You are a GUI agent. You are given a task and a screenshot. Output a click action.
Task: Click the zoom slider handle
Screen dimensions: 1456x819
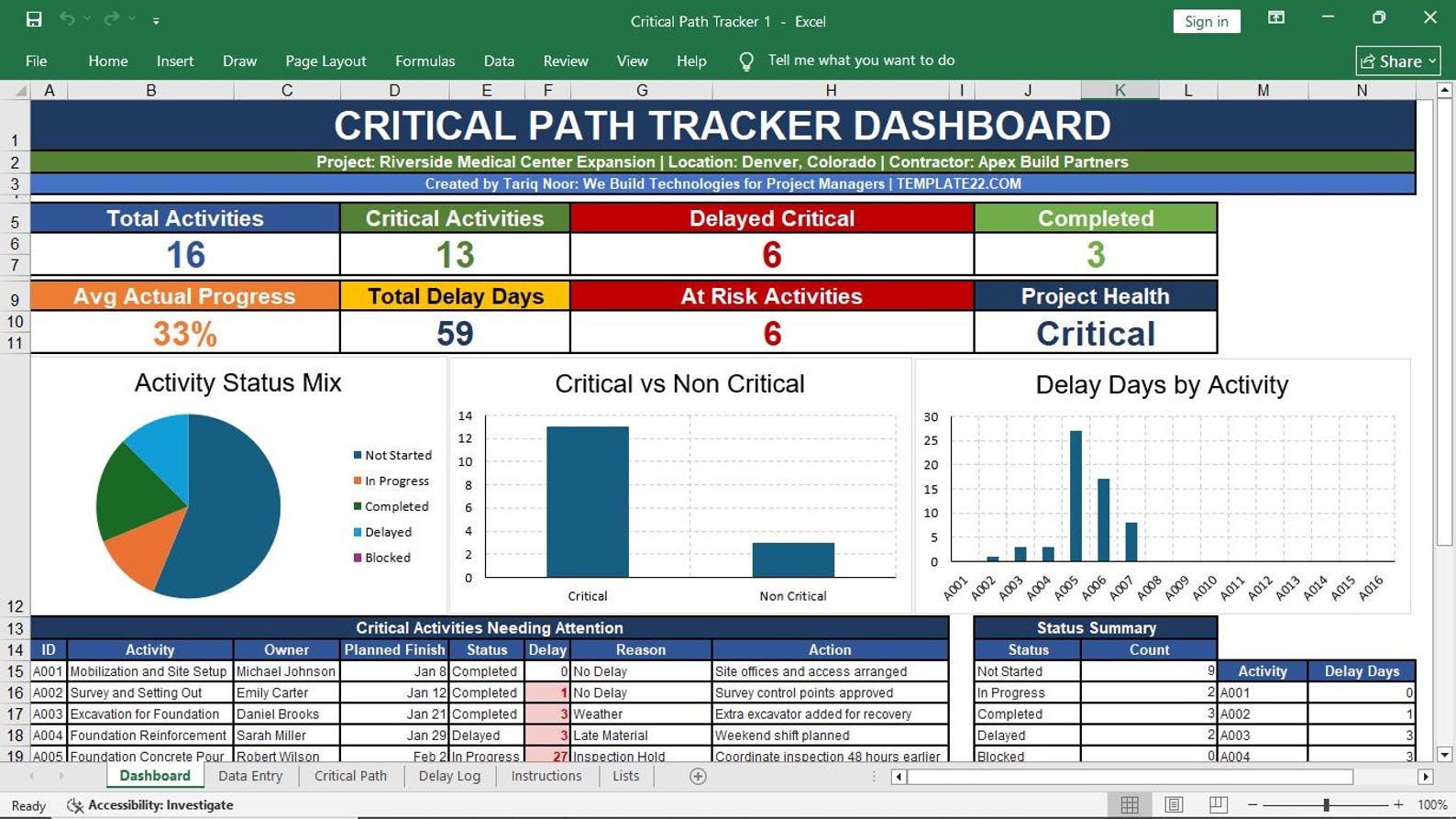[x=1326, y=805]
